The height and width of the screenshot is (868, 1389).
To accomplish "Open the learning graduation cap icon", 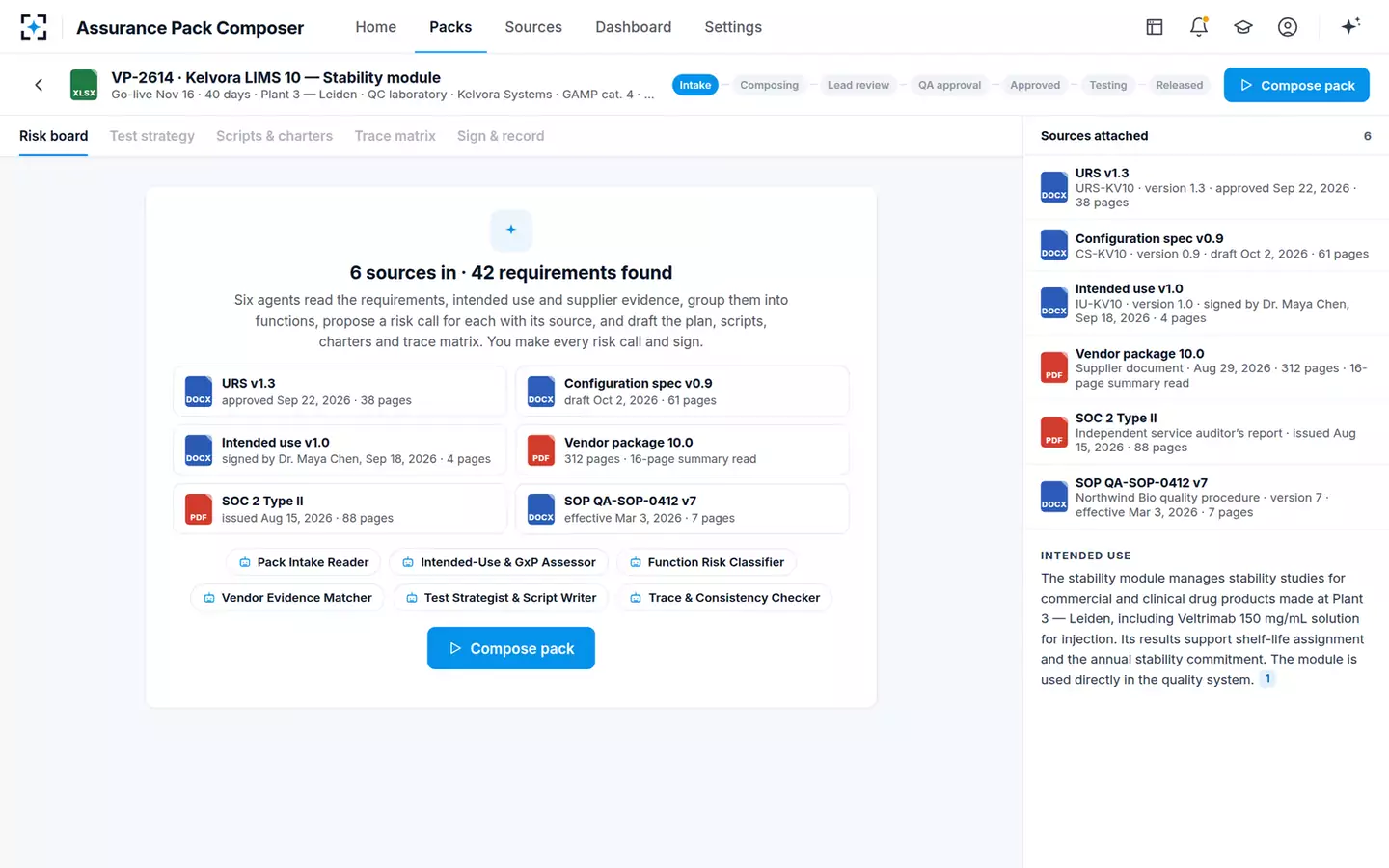I will 1243,27.
